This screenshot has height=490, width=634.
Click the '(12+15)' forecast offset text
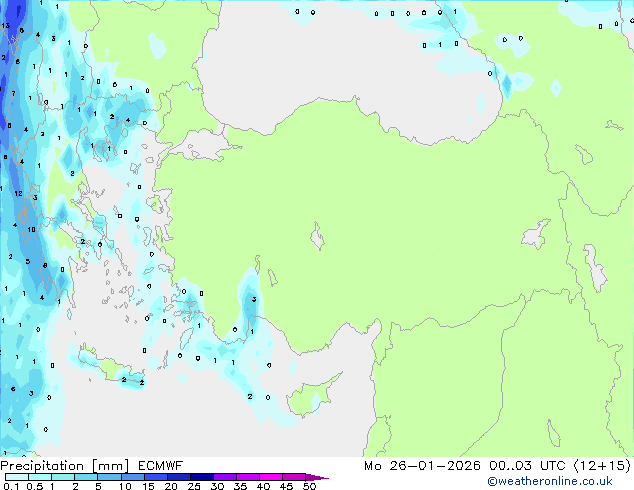pos(602,466)
